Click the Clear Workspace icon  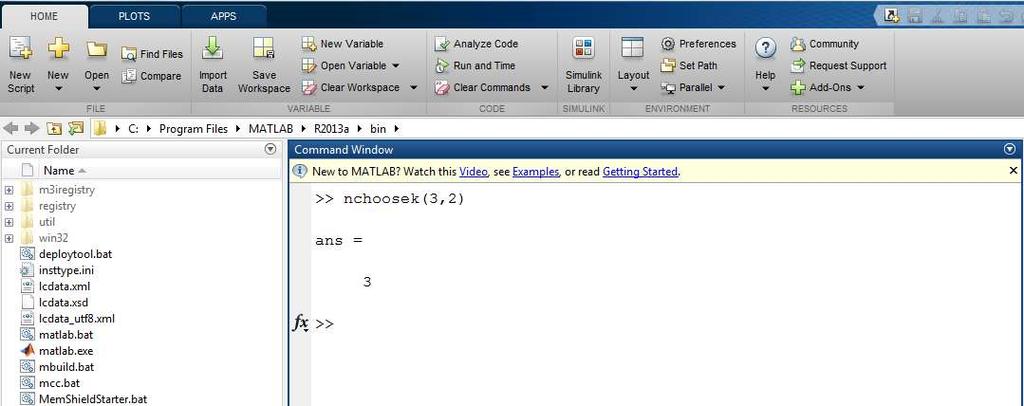pos(309,87)
